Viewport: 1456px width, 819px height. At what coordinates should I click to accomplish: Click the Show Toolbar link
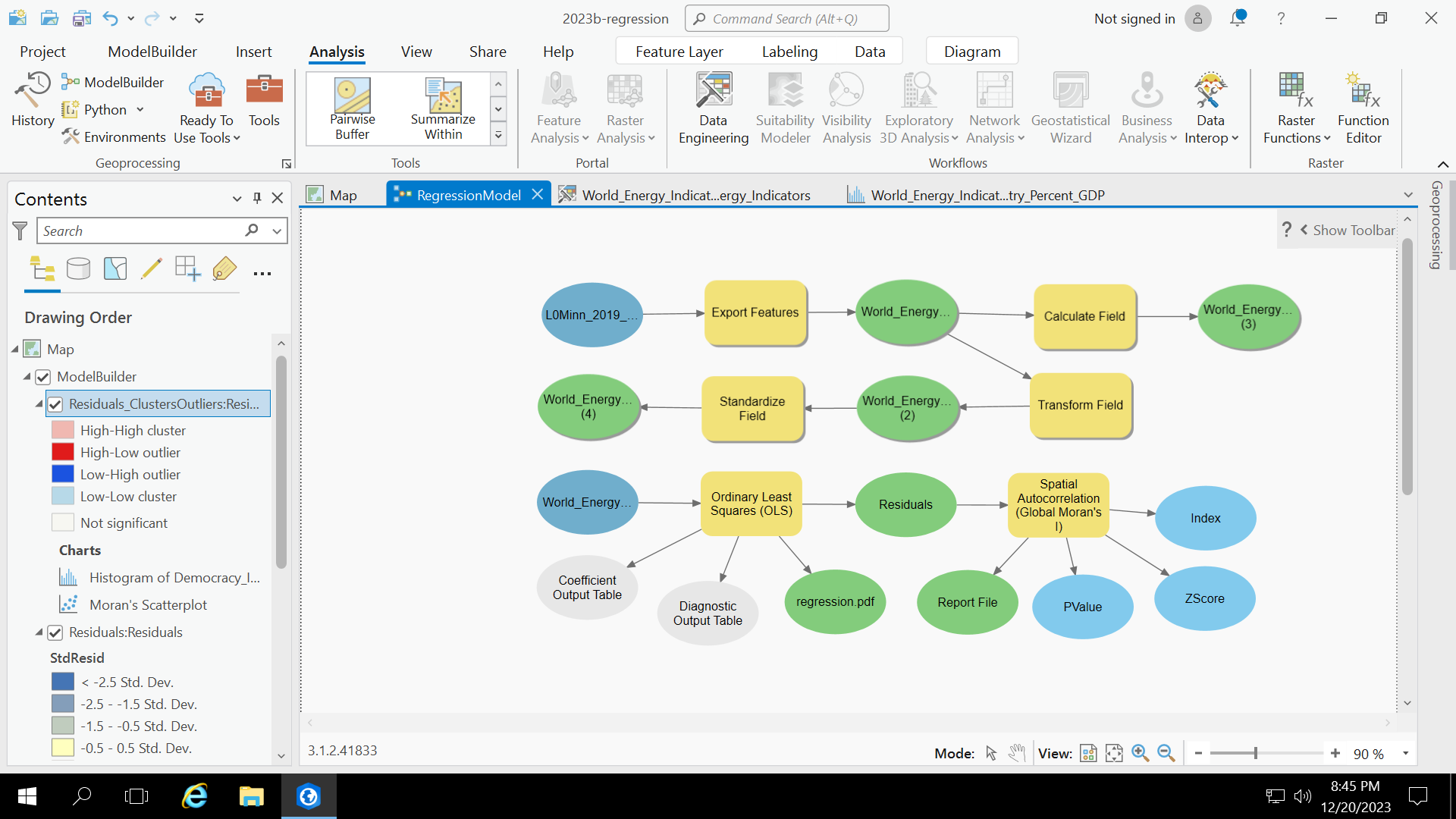pos(1354,229)
